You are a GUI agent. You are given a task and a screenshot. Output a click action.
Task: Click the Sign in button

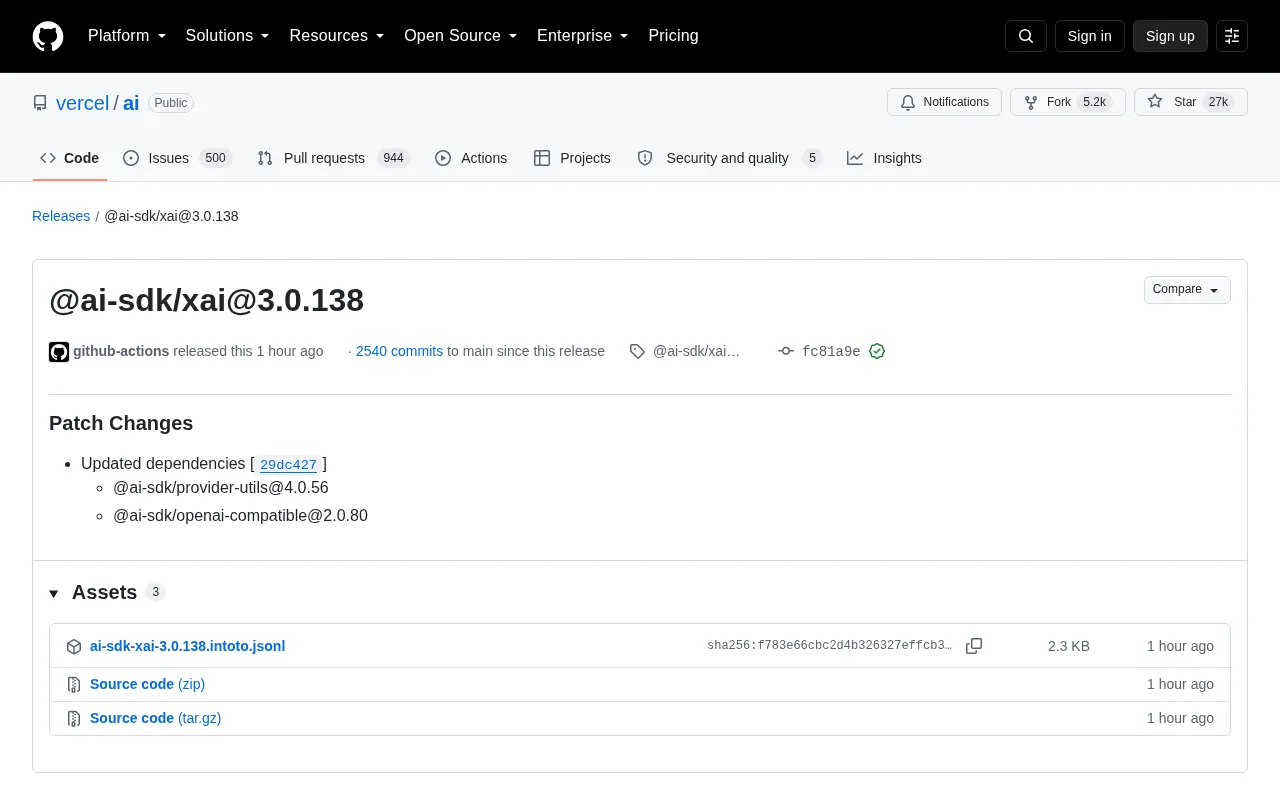[1089, 36]
